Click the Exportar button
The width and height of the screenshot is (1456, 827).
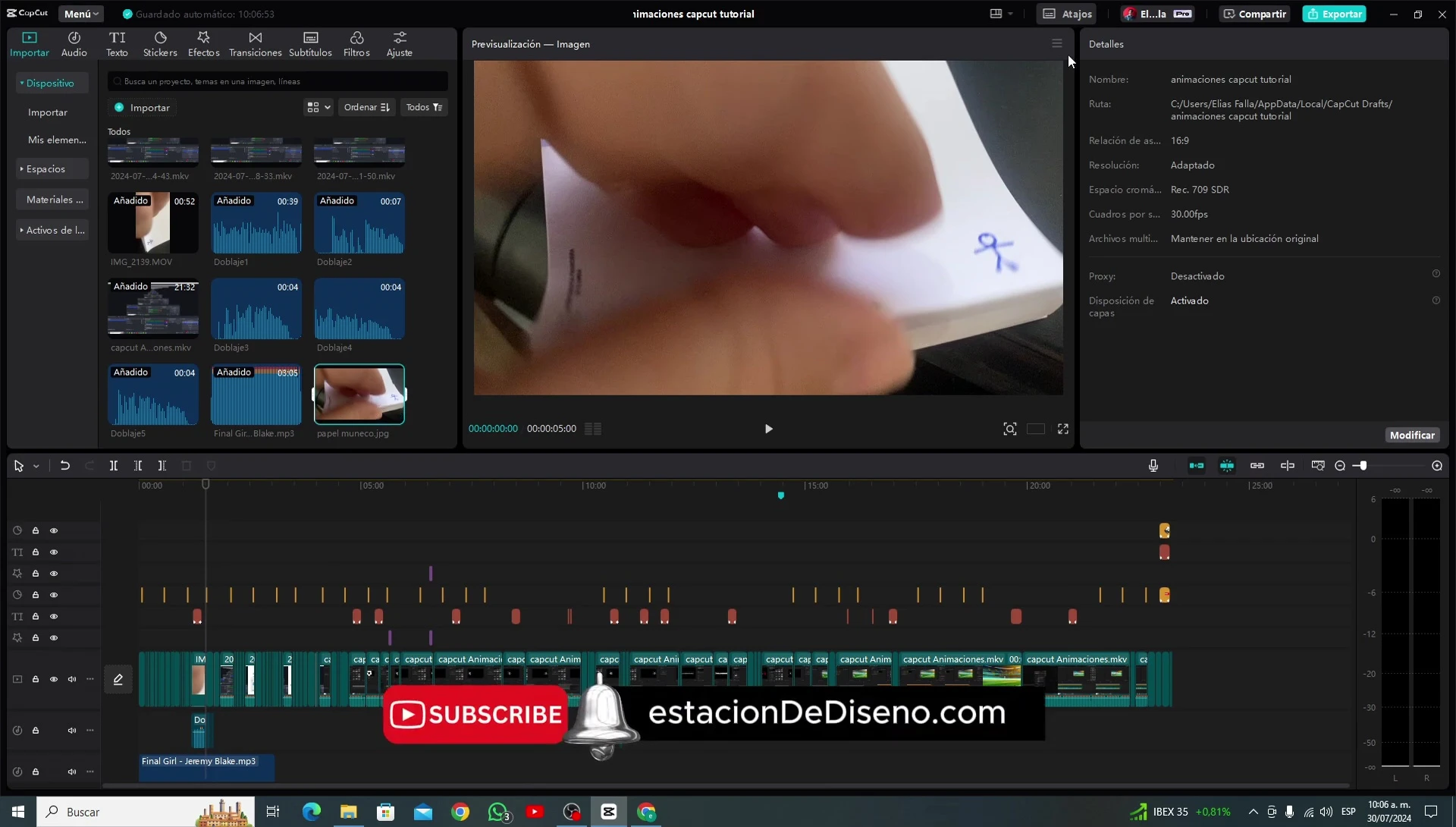point(1334,14)
